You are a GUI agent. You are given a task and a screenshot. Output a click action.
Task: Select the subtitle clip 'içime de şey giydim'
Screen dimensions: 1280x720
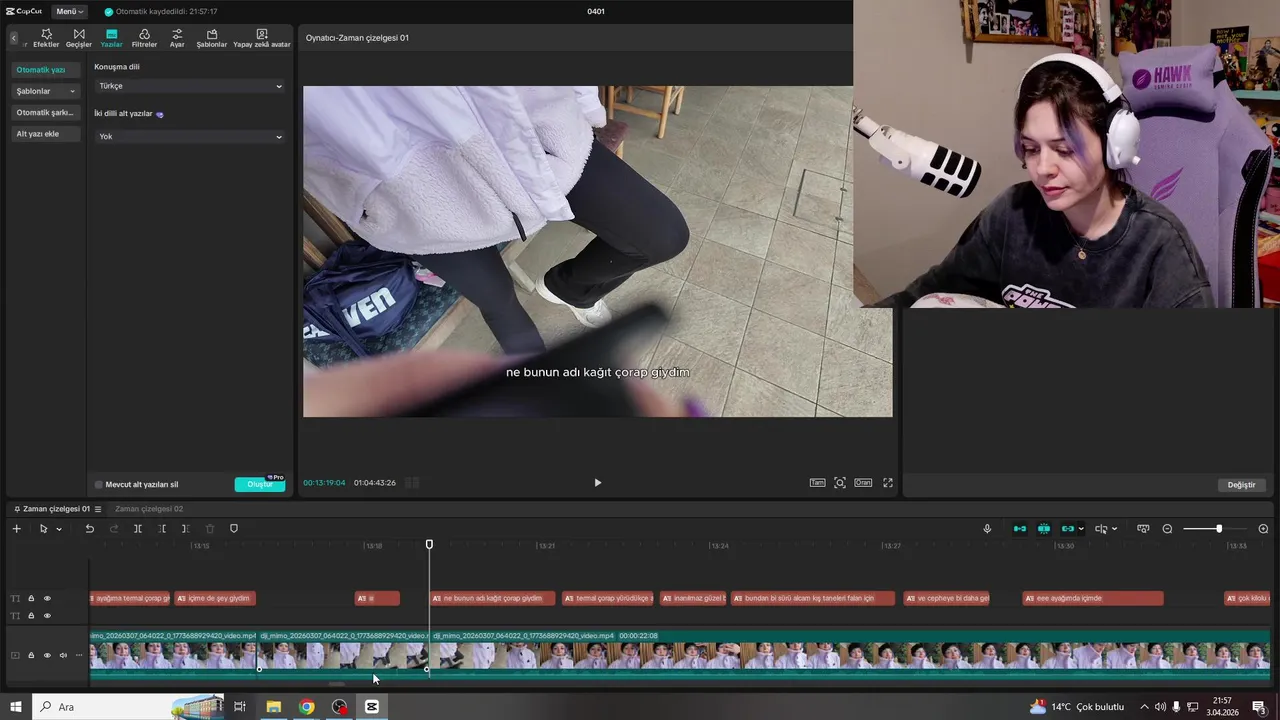(x=215, y=599)
